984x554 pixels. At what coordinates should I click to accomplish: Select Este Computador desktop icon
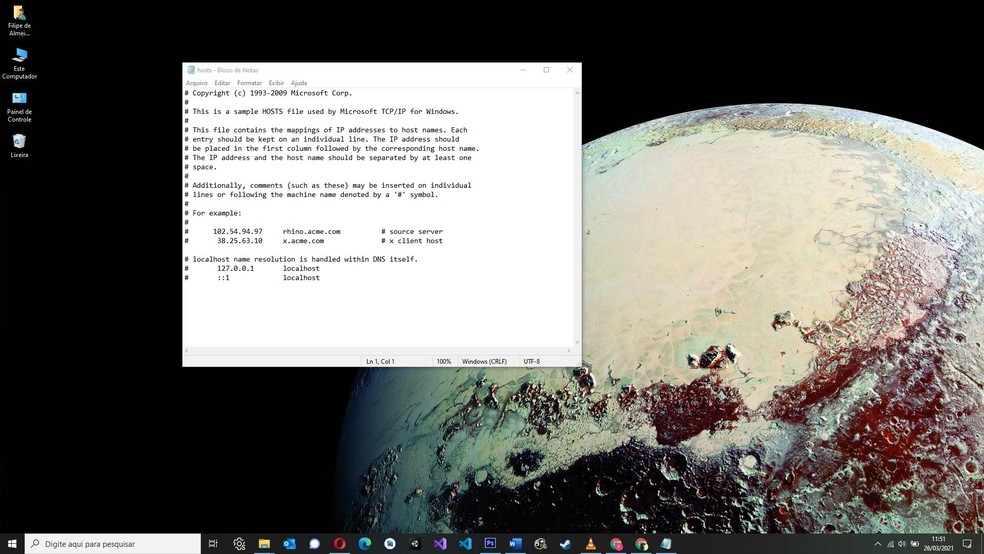(x=19, y=63)
